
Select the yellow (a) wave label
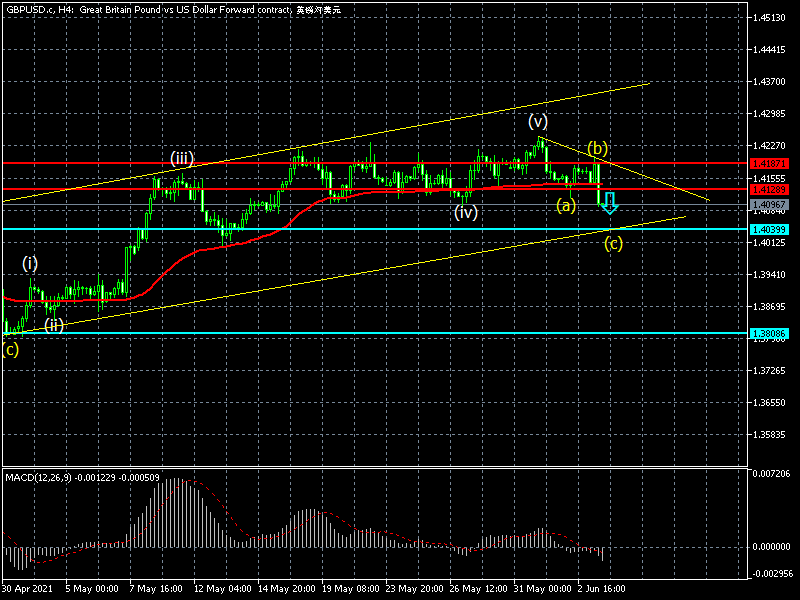click(x=566, y=205)
